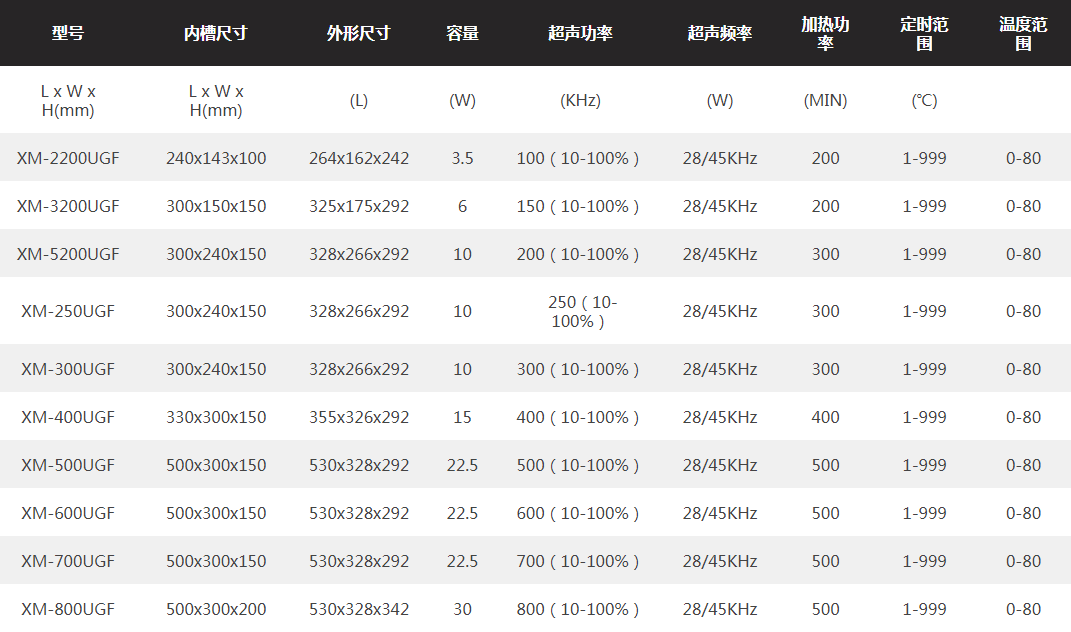Click 530x328x292 in the XM-700UGF row
Viewport: 1071px width, 632px height.
pyautogui.click(x=359, y=561)
